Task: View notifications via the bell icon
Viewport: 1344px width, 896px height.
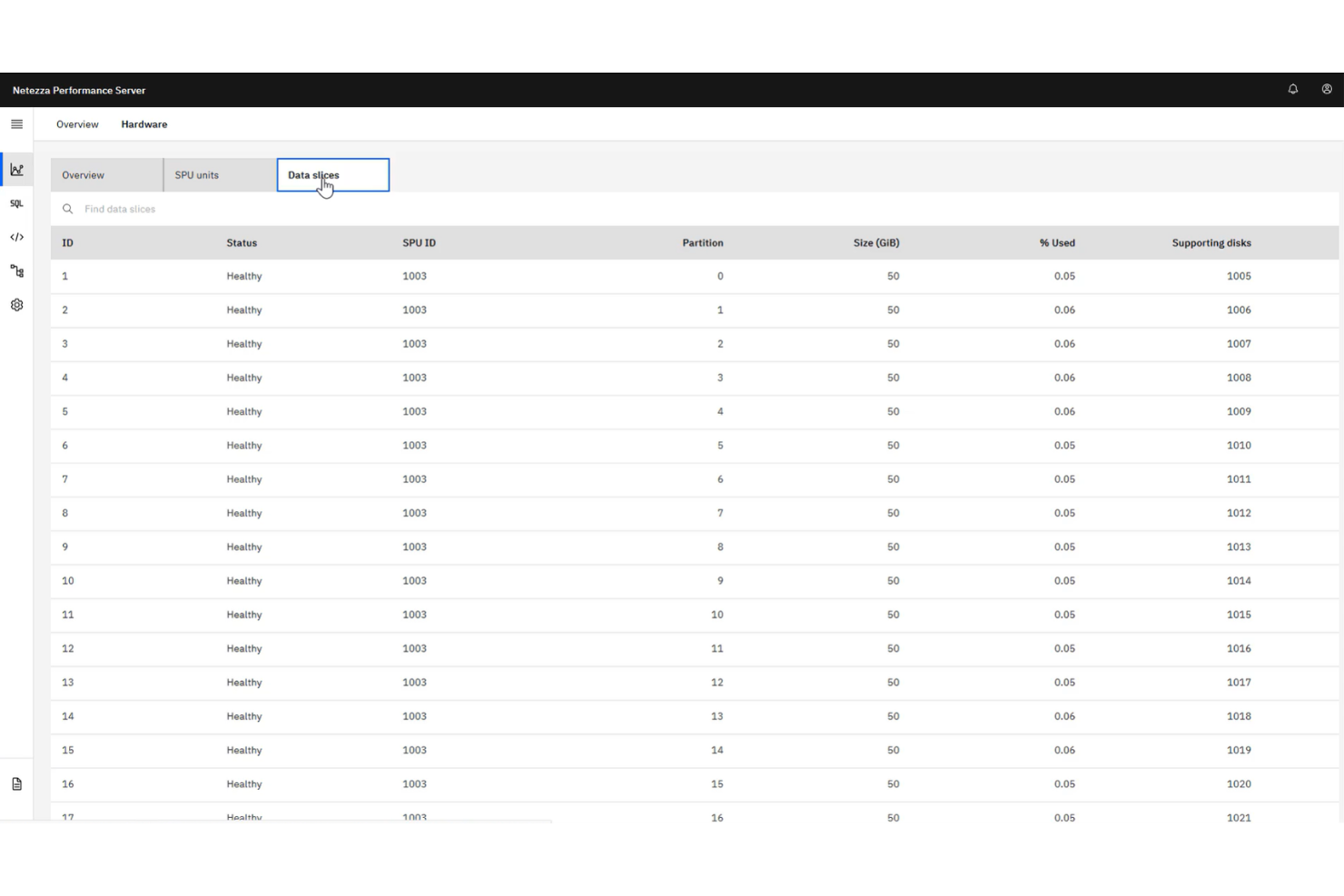Action: coord(1292,89)
